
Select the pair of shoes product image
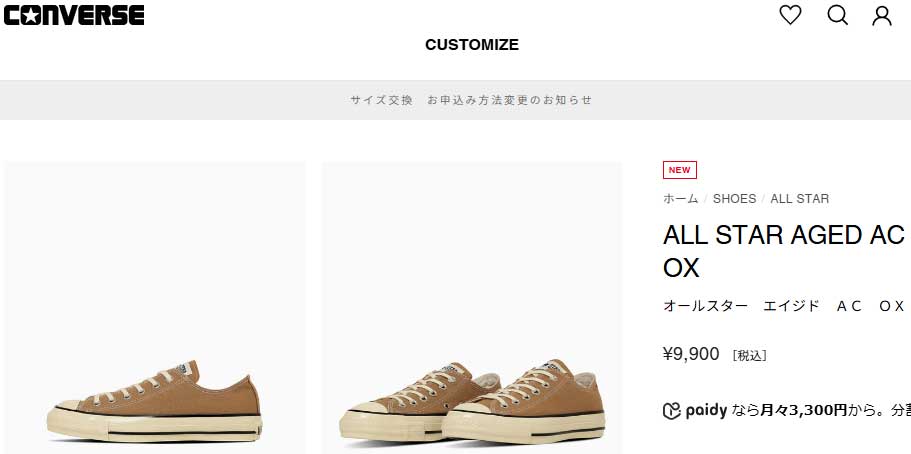pyautogui.click(x=472, y=308)
